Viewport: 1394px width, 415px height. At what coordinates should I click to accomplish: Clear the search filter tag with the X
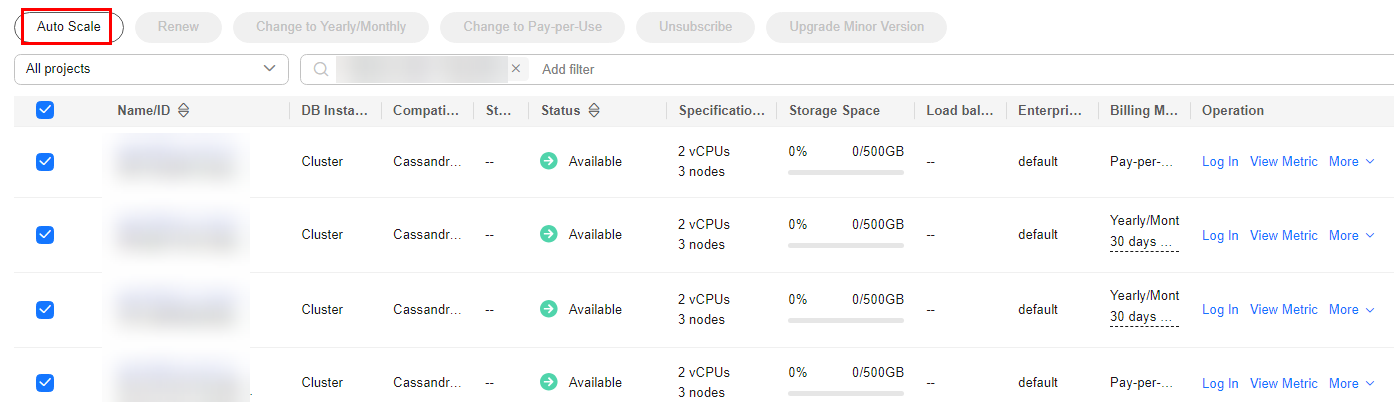[x=516, y=69]
